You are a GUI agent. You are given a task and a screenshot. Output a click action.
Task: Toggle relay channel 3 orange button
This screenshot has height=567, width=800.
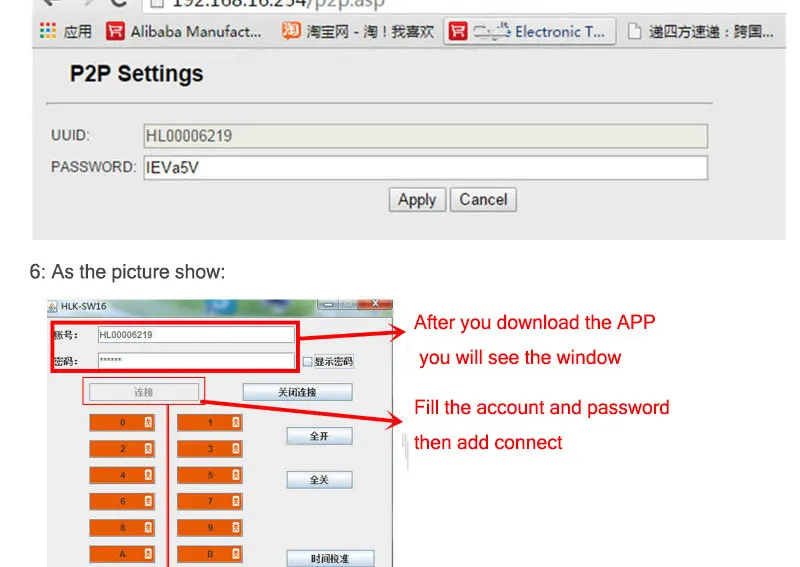[x=210, y=449]
